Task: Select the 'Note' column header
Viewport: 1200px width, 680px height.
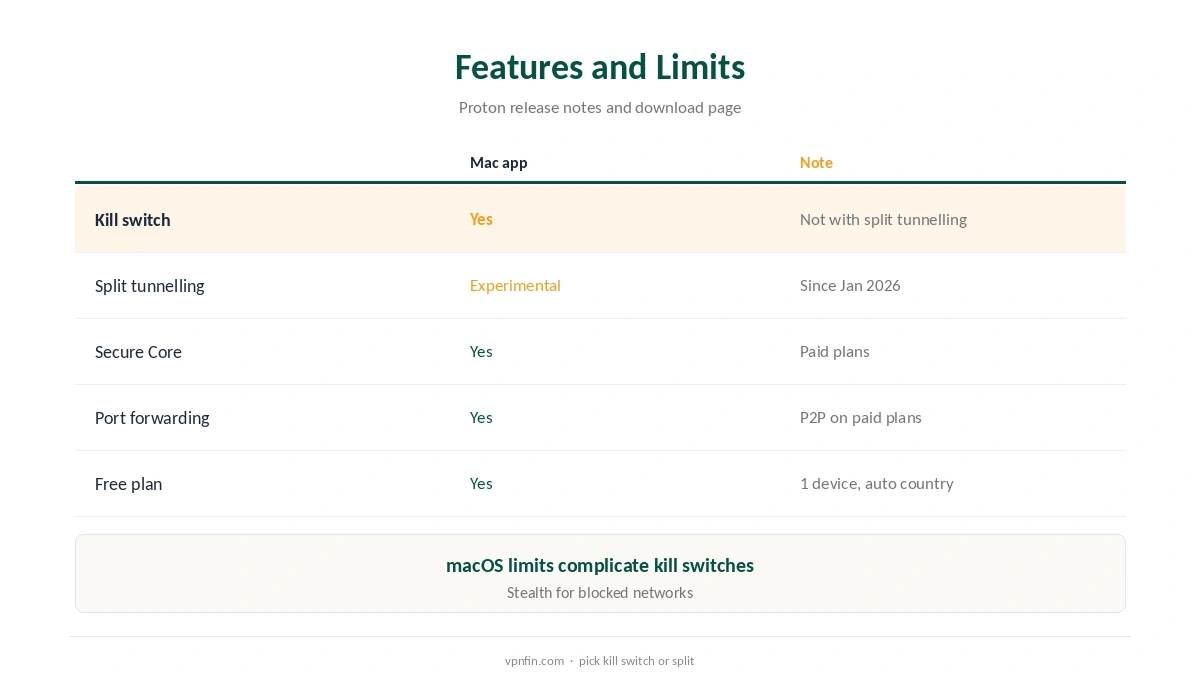Action: [x=816, y=162]
